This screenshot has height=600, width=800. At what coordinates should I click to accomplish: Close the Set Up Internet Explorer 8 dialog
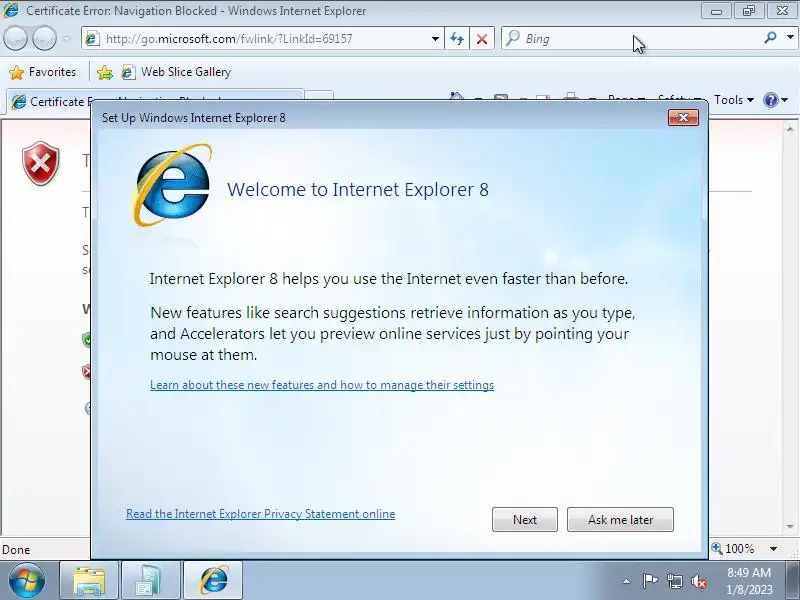pyautogui.click(x=683, y=118)
